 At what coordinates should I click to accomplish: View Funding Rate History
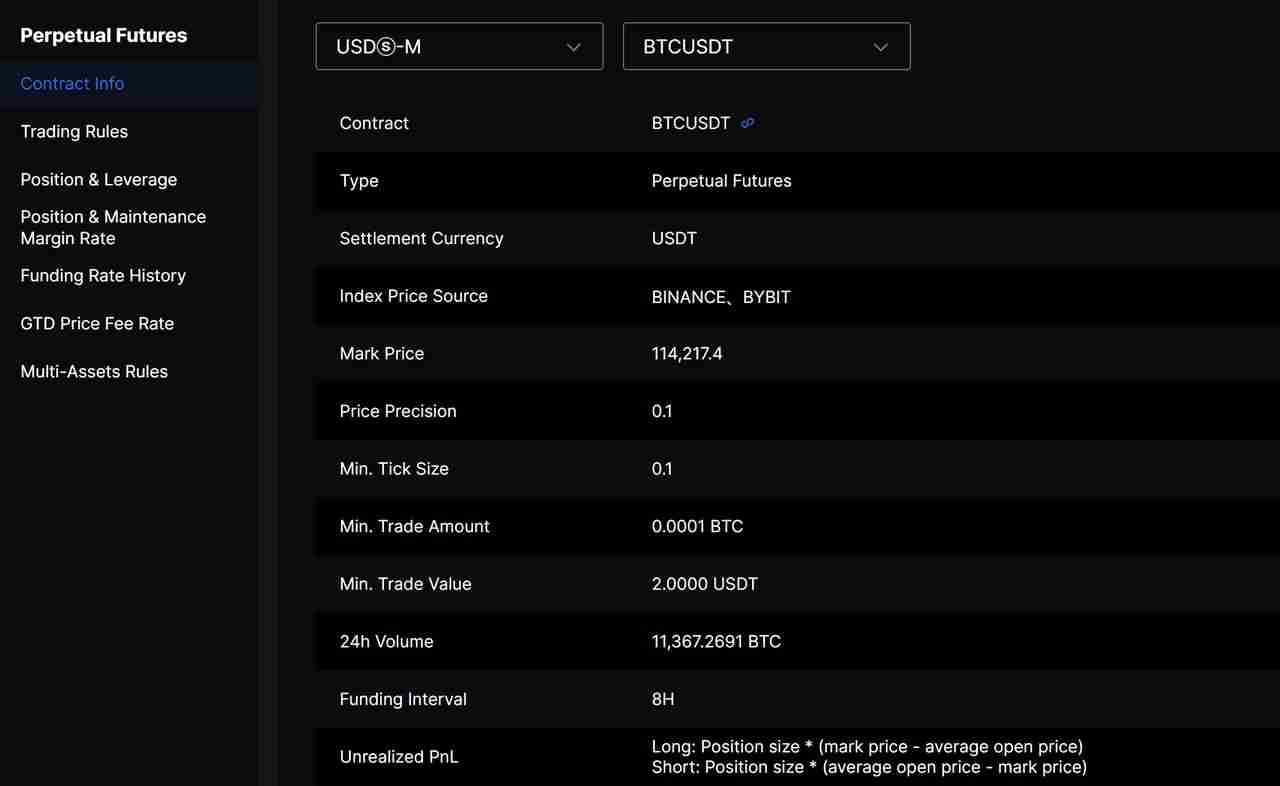point(103,276)
